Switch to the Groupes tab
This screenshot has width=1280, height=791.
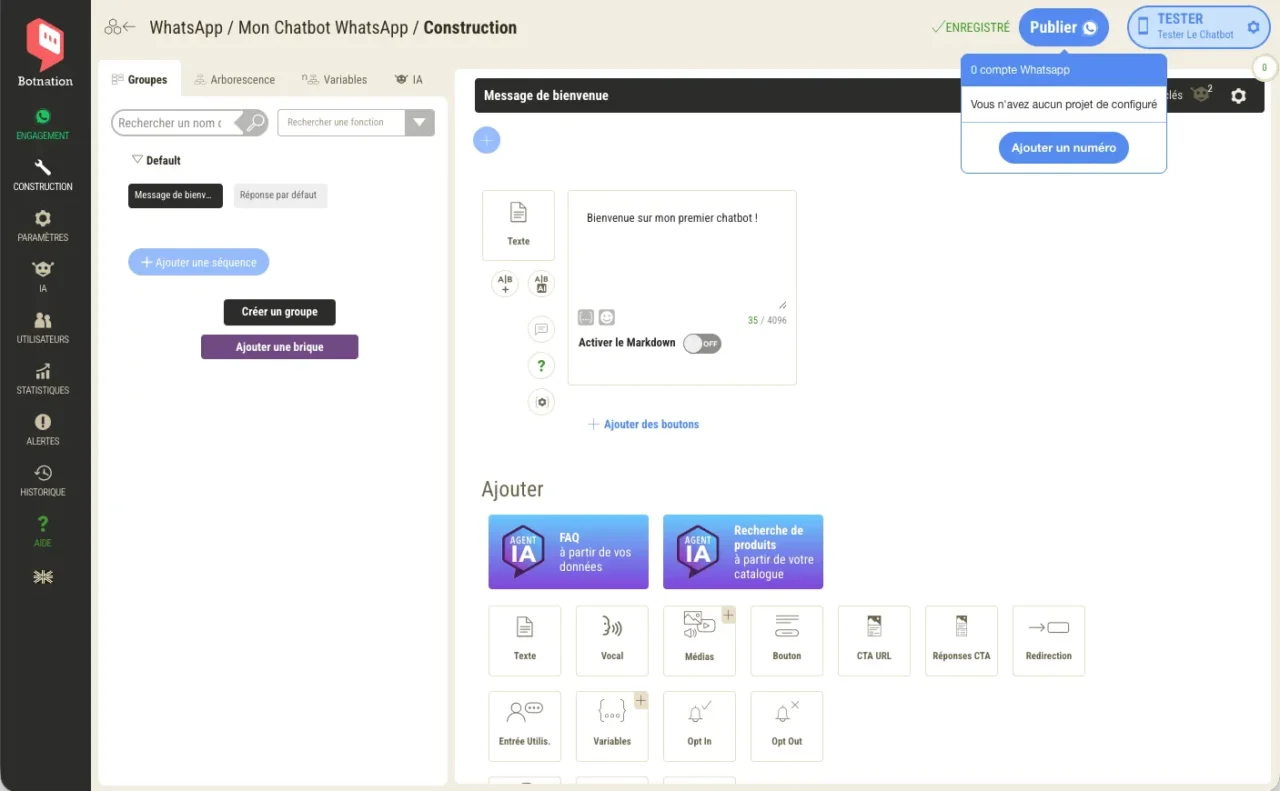(140, 79)
